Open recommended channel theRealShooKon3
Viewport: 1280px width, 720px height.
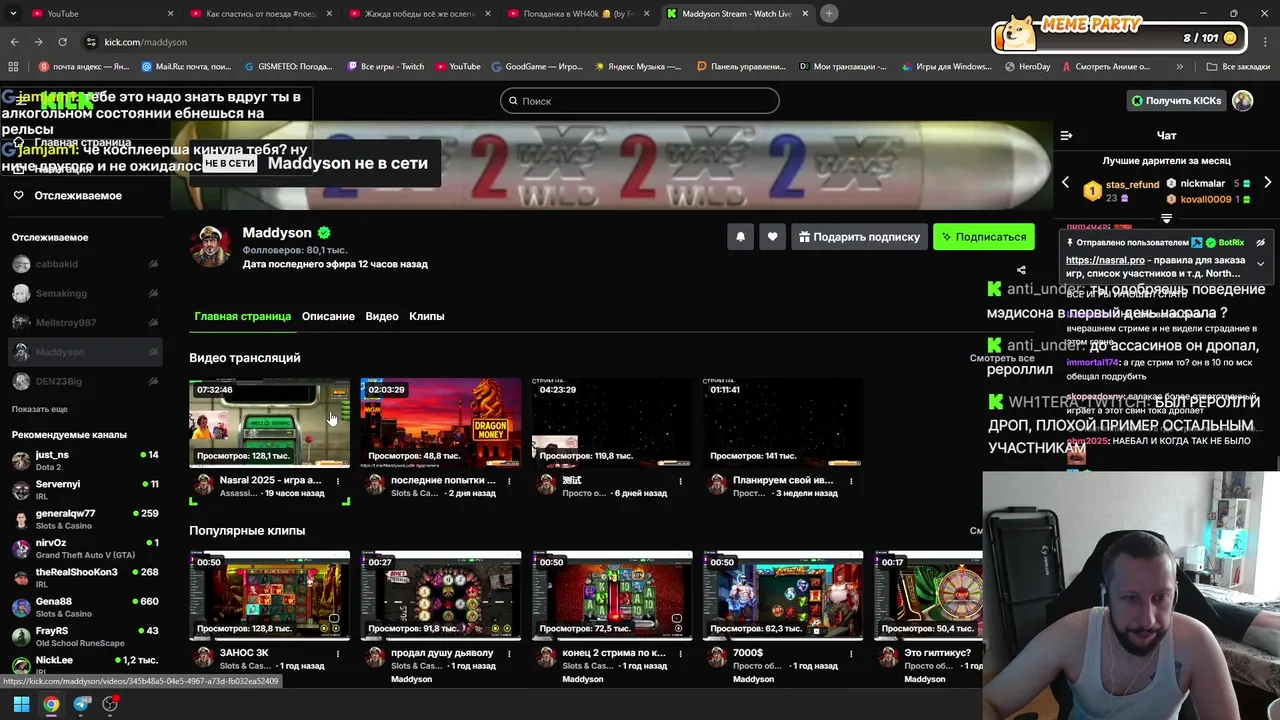[85, 578]
